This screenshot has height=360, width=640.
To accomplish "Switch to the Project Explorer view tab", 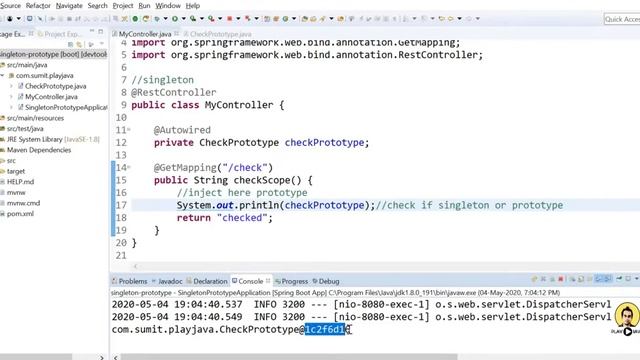I will (59, 34).
